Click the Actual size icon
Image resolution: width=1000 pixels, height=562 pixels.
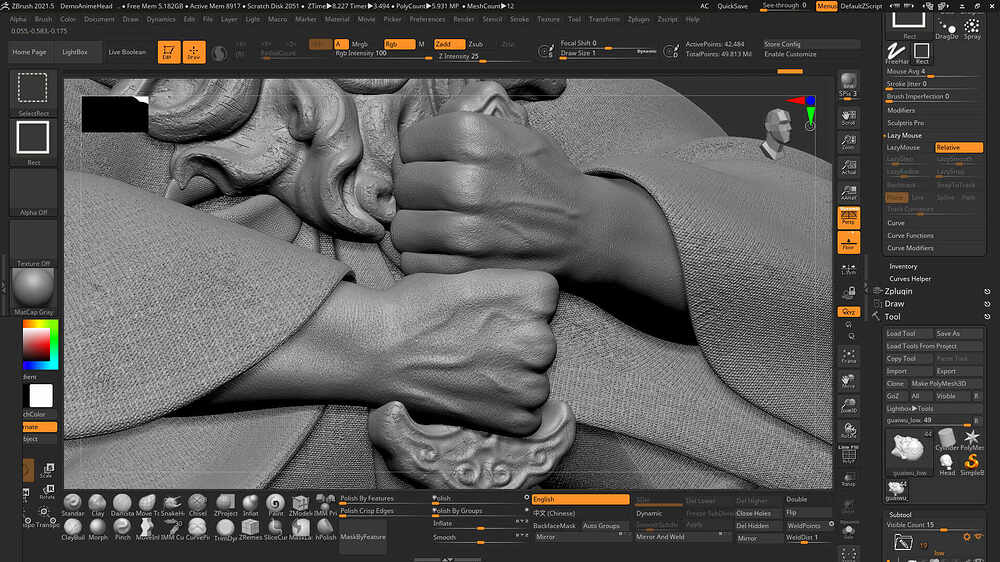tap(848, 167)
